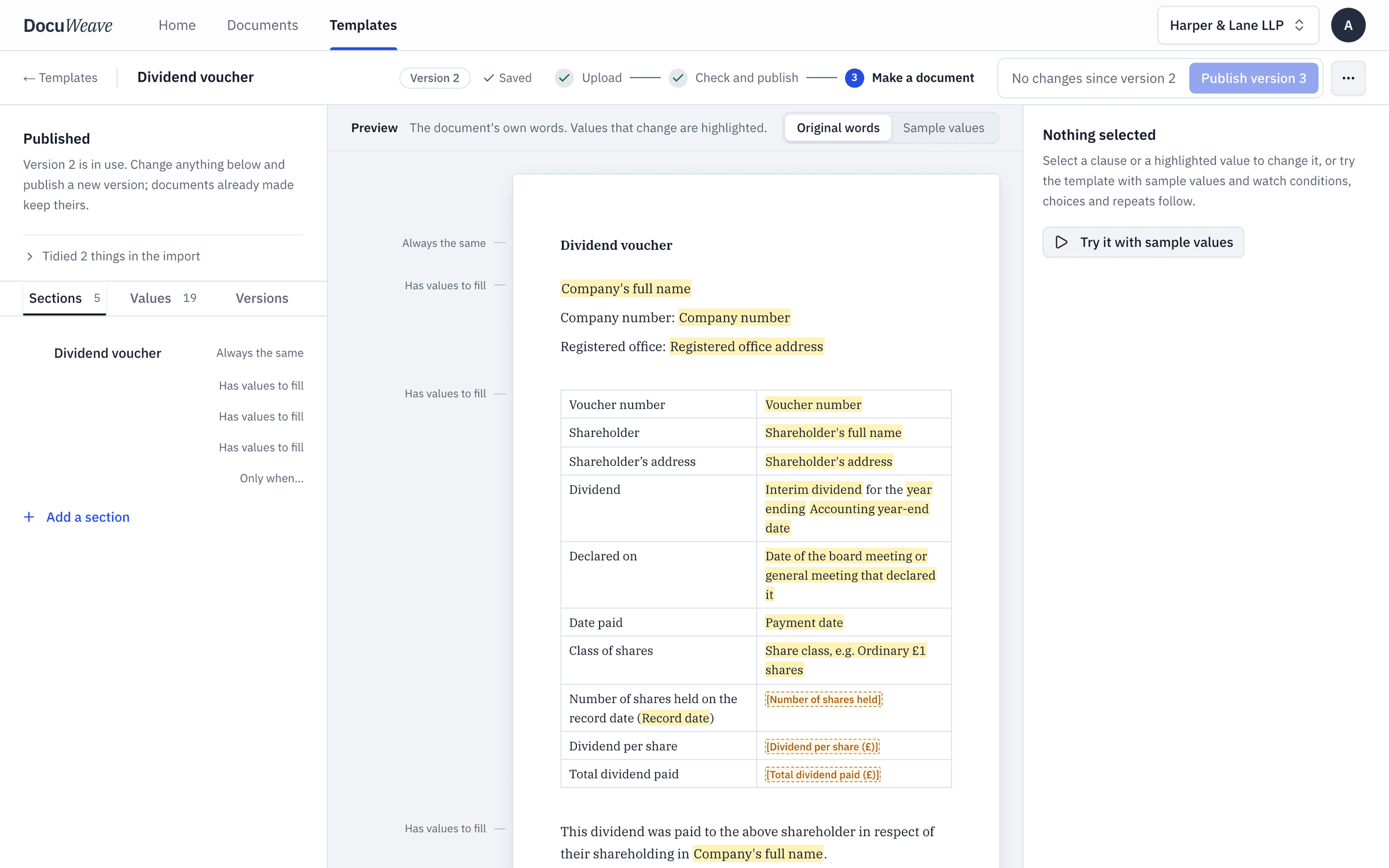The width and height of the screenshot is (1389, 868).
Task: Click the Check and publish step label
Action: [x=747, y=78]
